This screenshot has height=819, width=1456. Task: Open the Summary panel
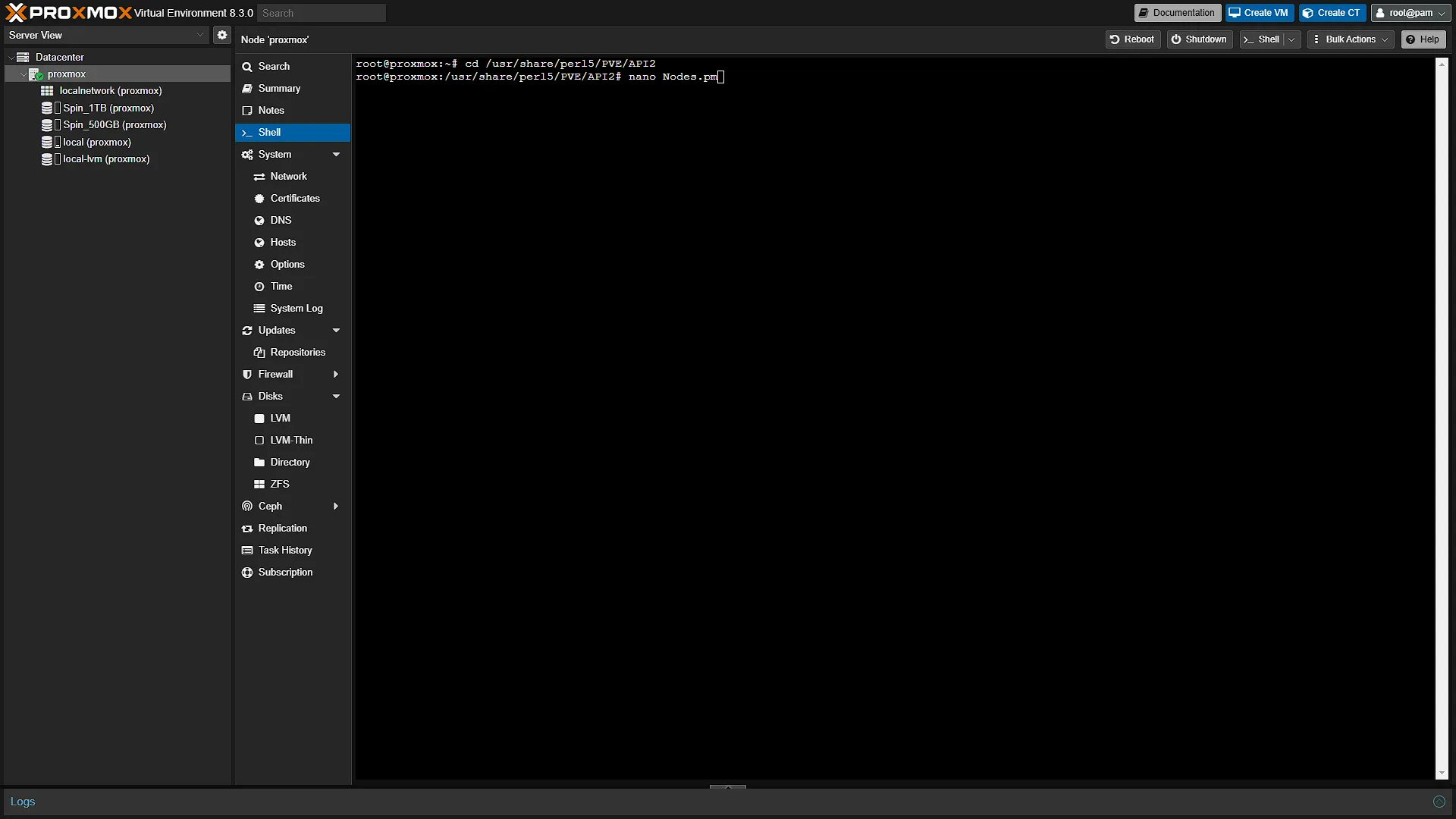click(293, 89)
